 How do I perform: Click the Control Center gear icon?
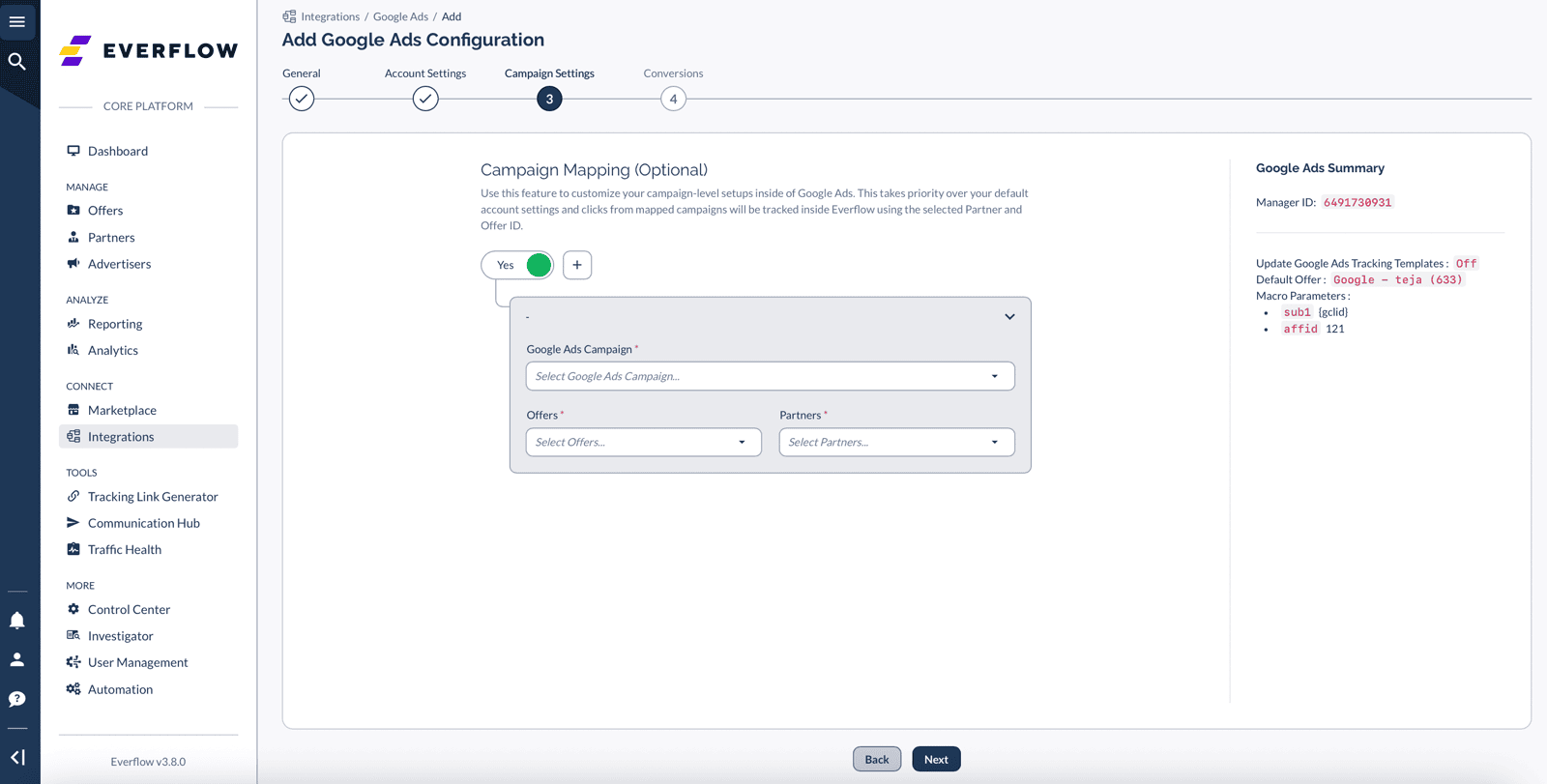[x=73, y=609]
